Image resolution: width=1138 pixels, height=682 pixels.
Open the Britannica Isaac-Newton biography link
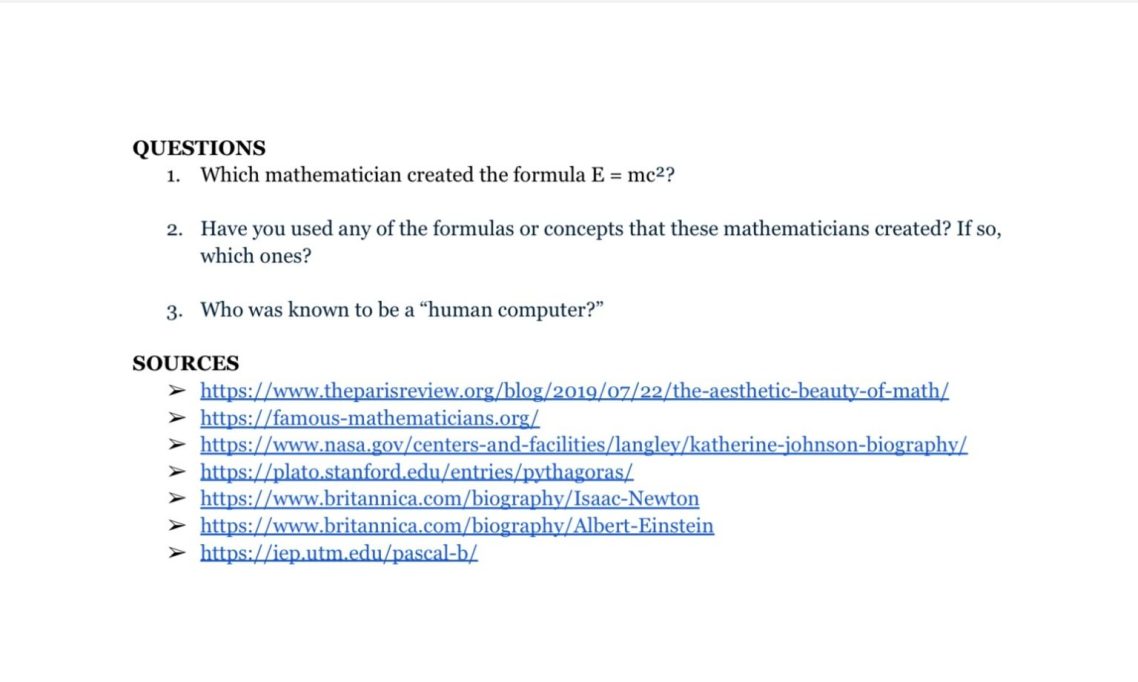coord(449,499)
